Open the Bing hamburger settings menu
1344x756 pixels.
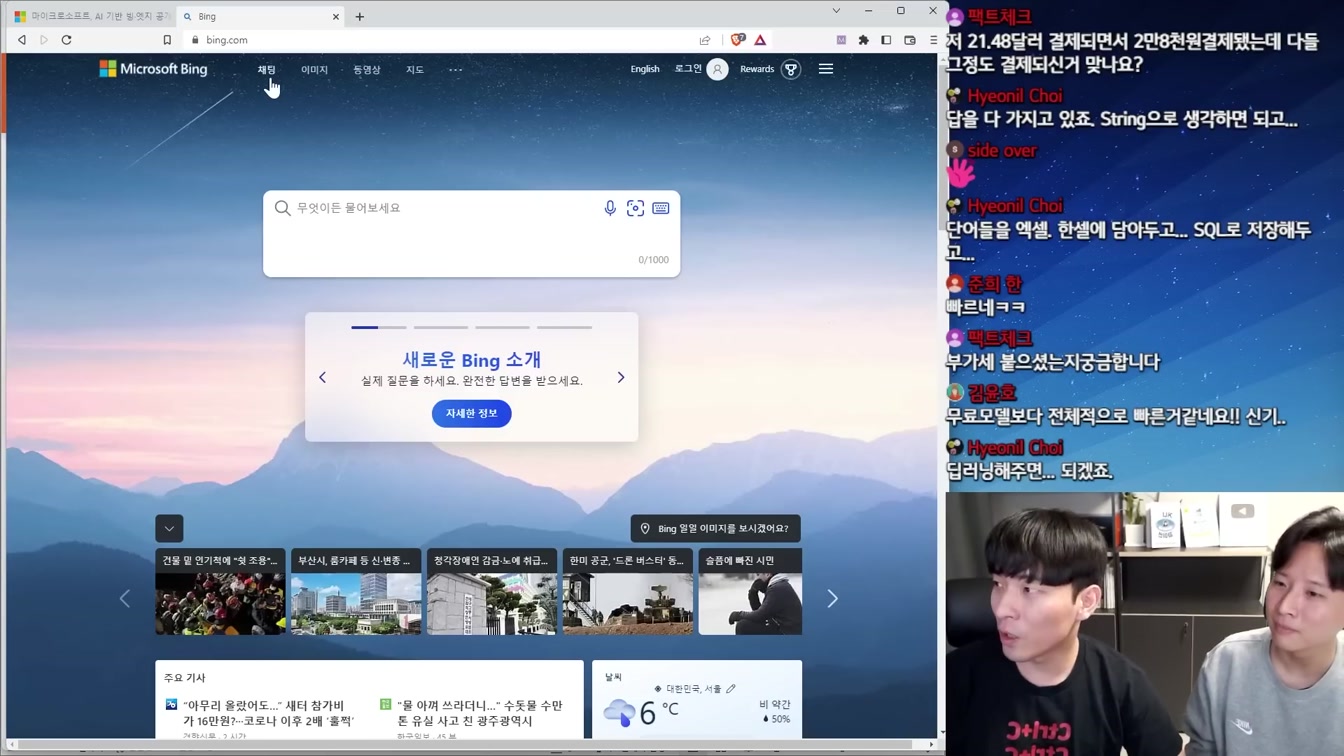click(826, 69)
